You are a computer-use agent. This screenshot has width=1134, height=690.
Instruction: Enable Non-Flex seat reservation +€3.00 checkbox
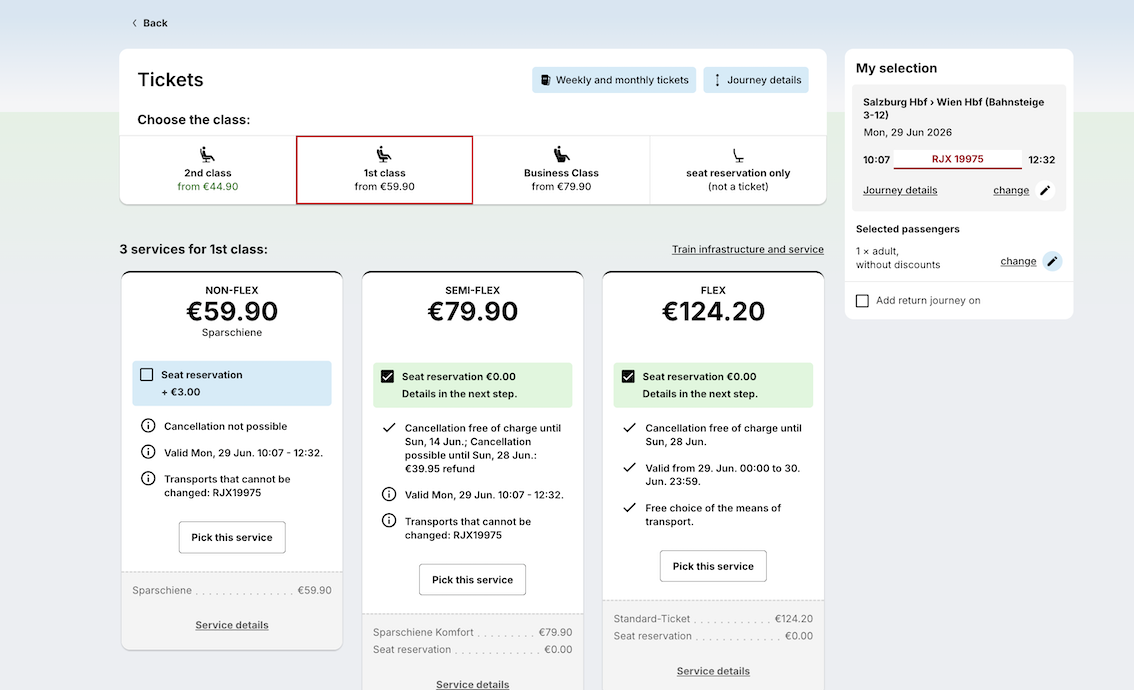(147, 375)
